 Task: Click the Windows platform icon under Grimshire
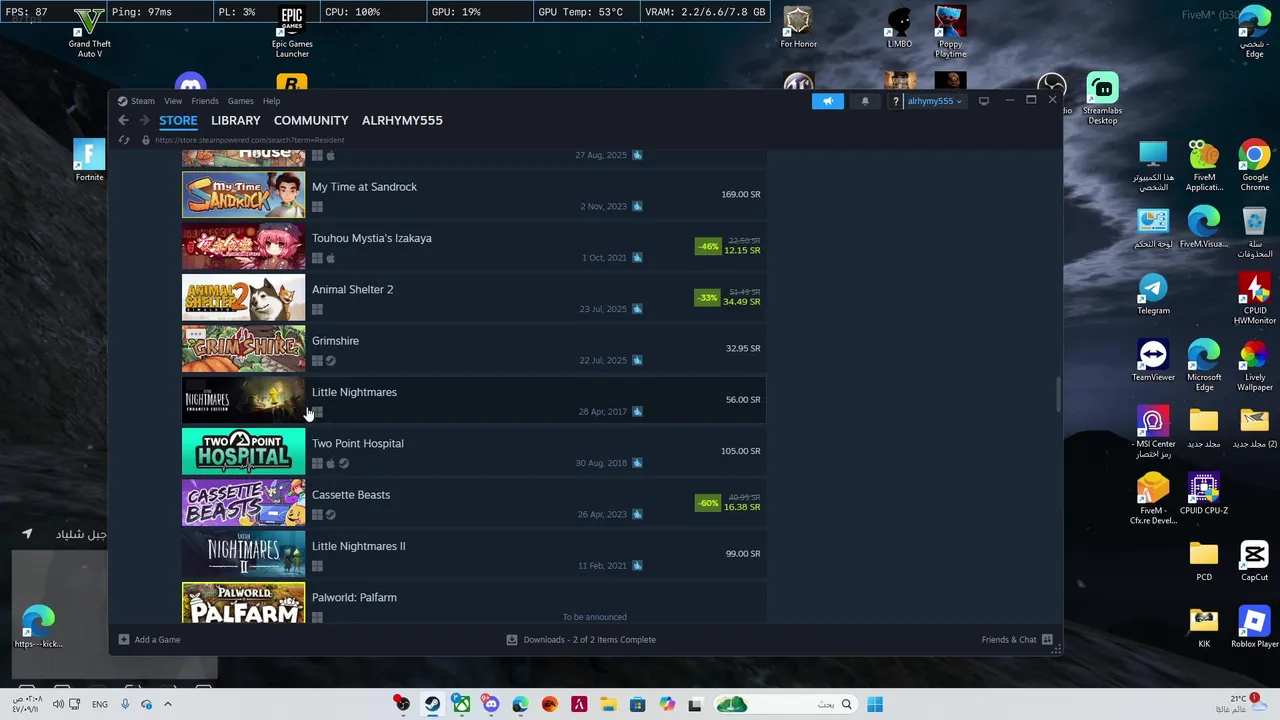point(317,361)
